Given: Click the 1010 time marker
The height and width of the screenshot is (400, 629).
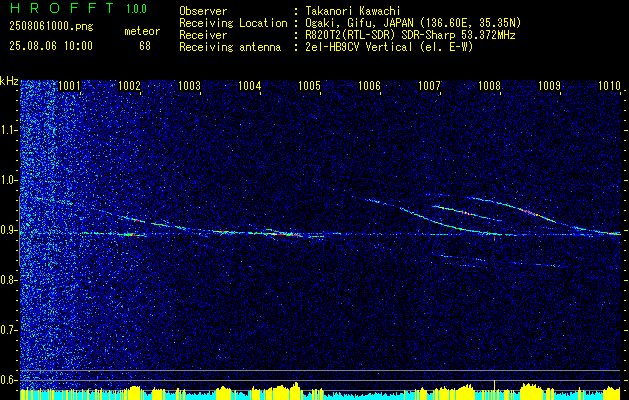Looking at the screenshot, I should pyautogui.click(x=609, y=86).
